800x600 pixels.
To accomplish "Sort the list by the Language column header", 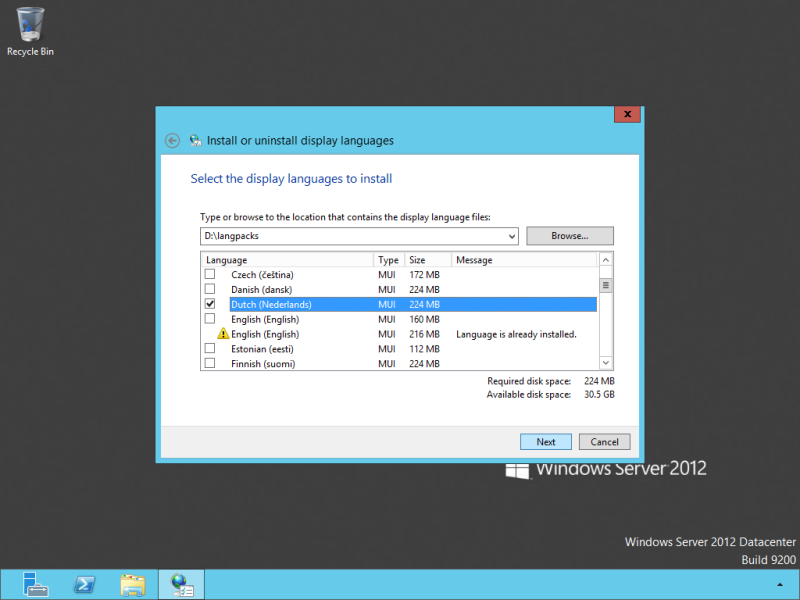I will click(x=287, y=260).
